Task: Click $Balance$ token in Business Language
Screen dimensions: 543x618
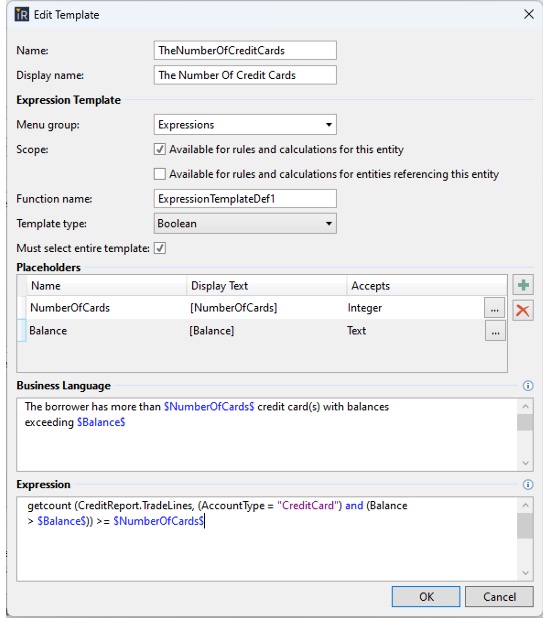Action: click(101, 423)
